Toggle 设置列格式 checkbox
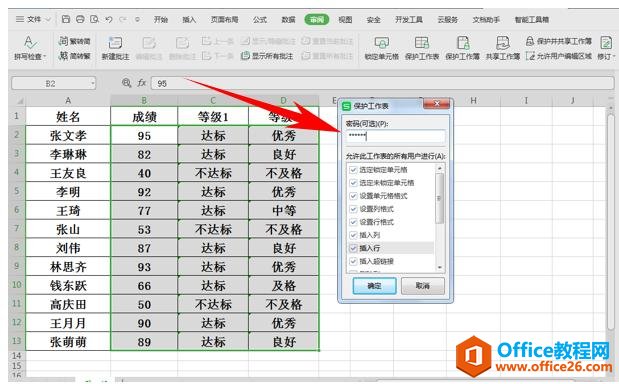Viewport: 619px width, 384px height. coord(353,209)
